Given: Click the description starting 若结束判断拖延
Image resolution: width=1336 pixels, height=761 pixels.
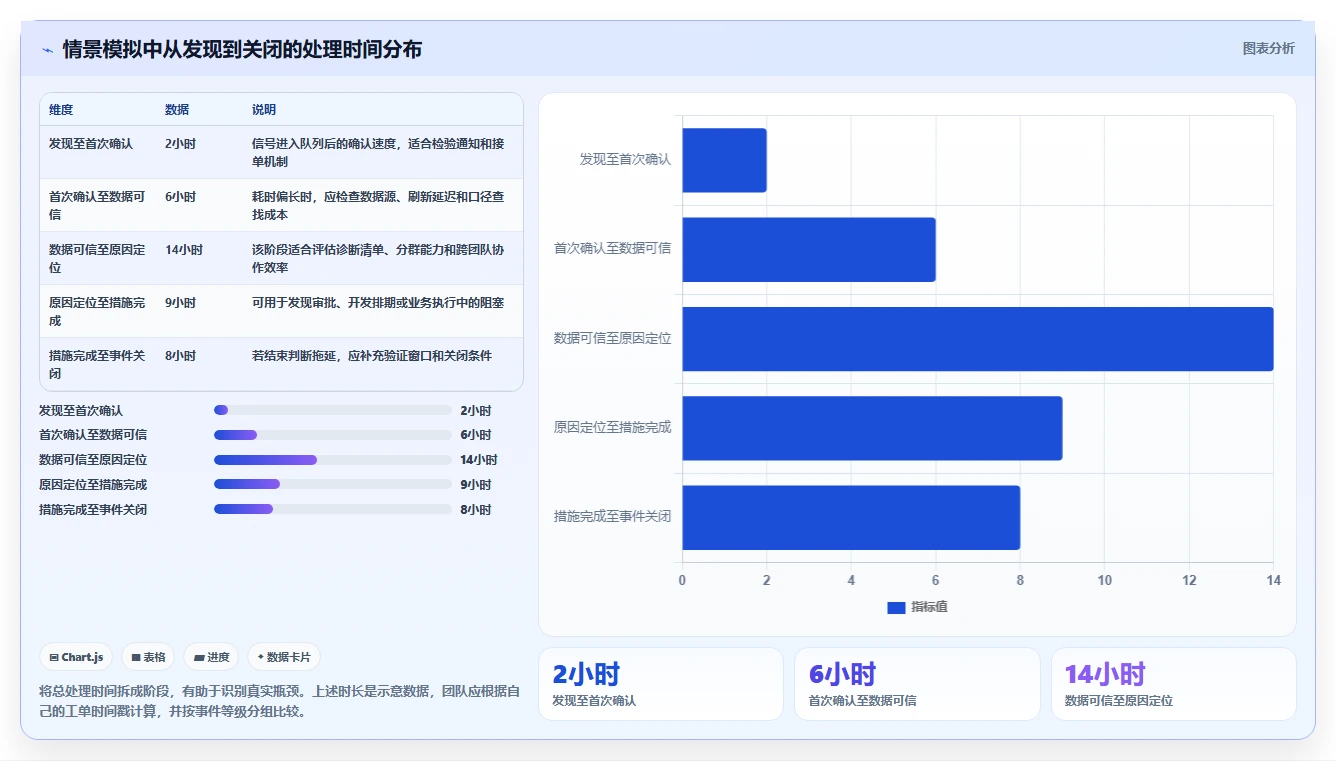Looking at the screenshot, I should 372,356.
